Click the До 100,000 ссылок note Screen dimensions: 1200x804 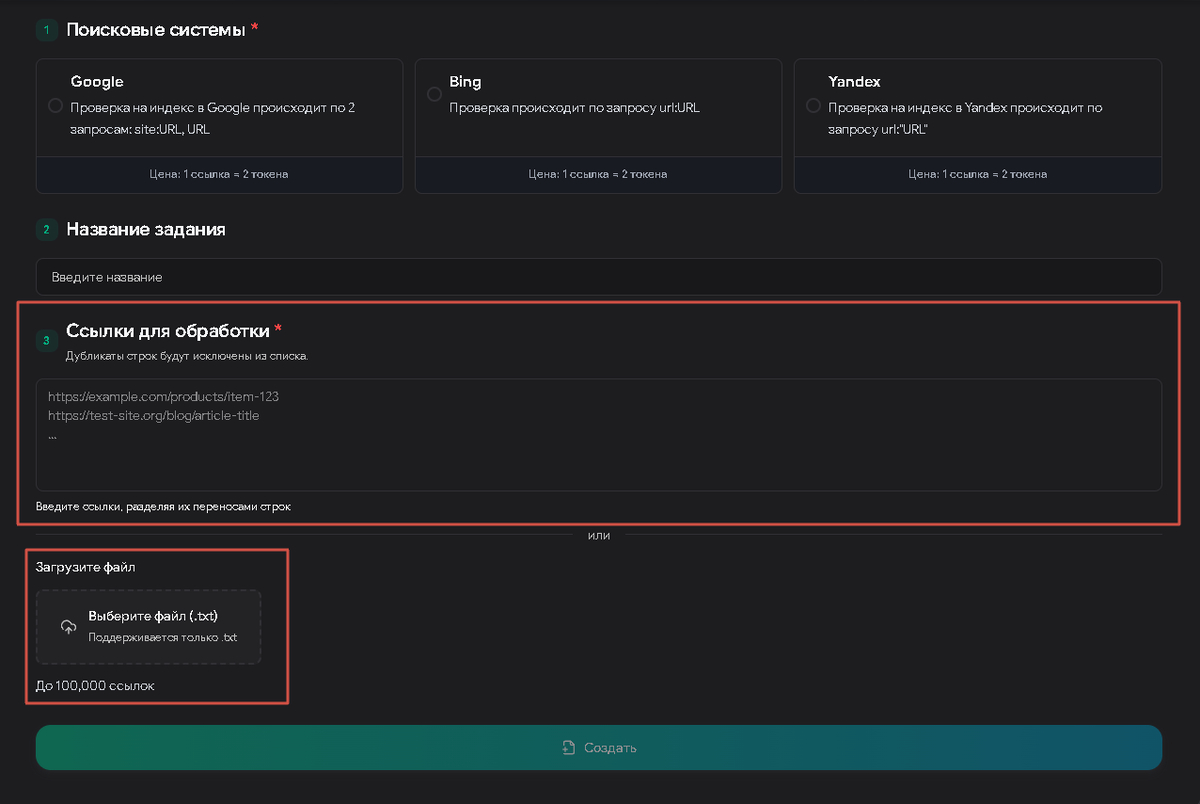95,686
